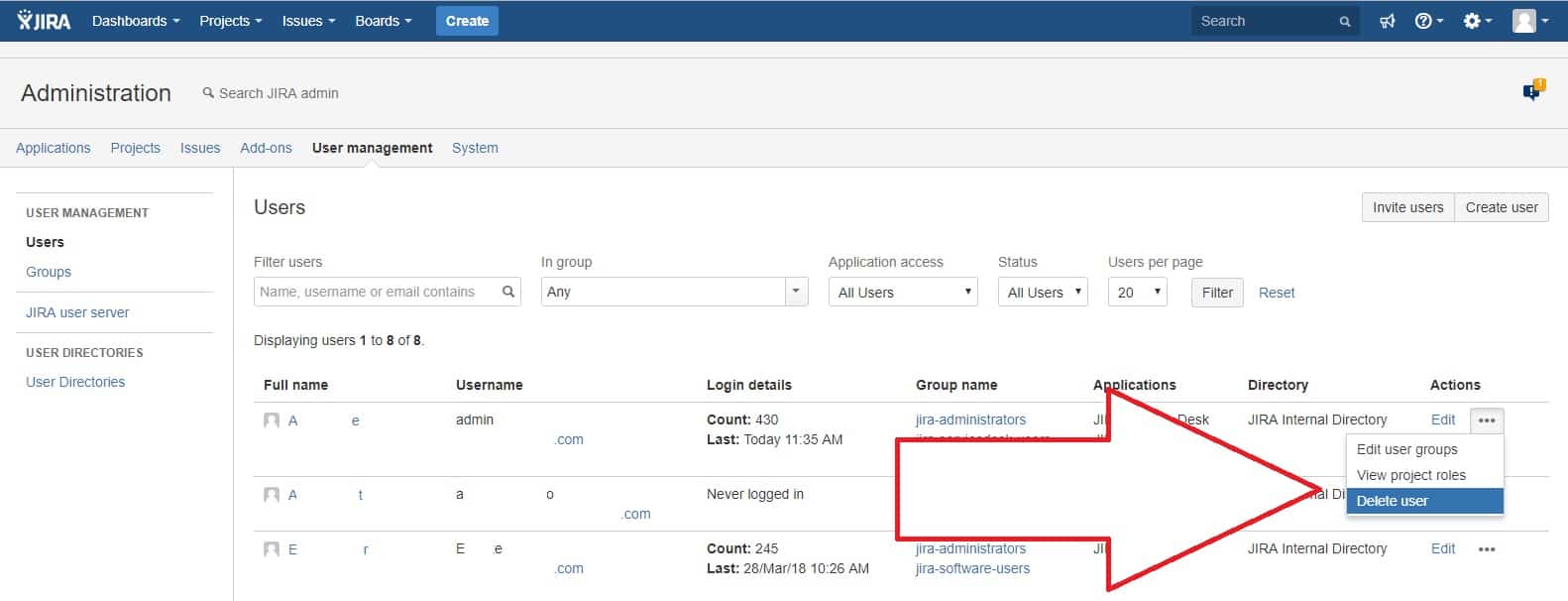1568x601 pixels.
Task: Click the blue Create button
Action: pos(467,21)
